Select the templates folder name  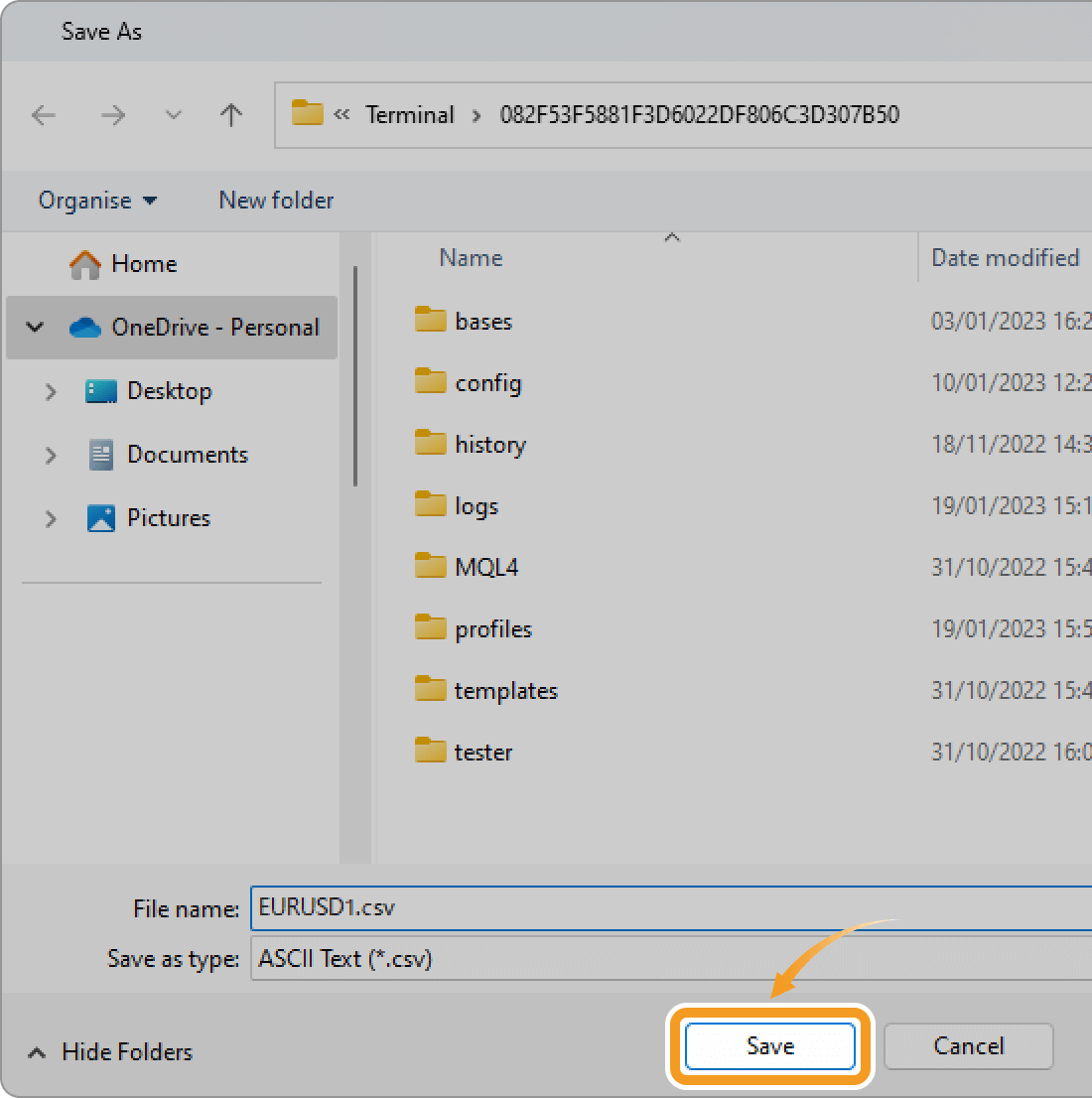pyautogui.click(x=505, y=692)
